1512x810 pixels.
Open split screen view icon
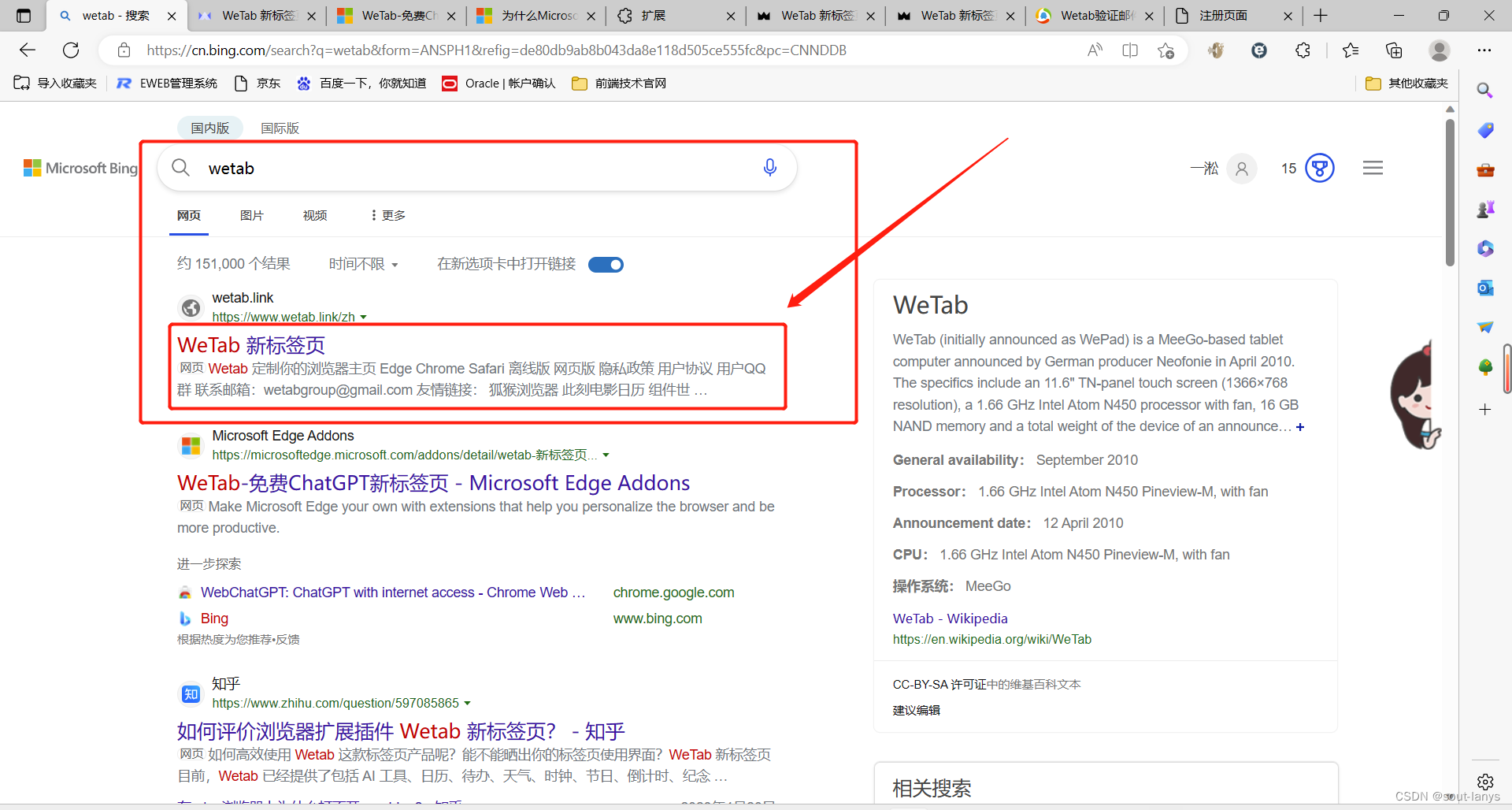pos(1130,50)
